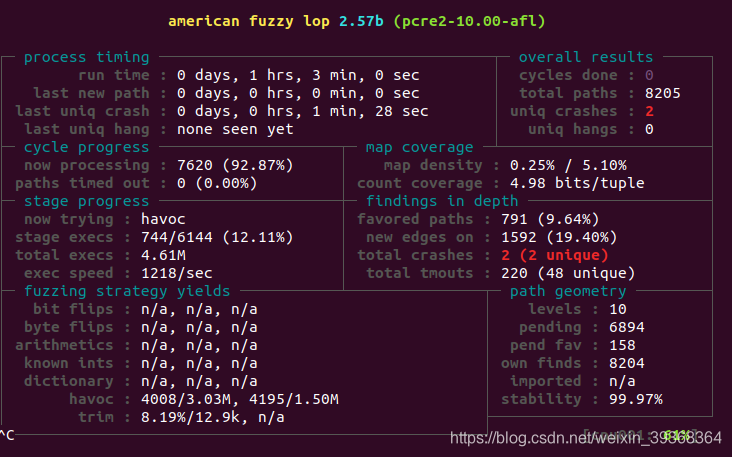Screen dimensions: 732x457
Task: Click paths timed out value '0 (0.00%)'
Action: pos(217,183)
